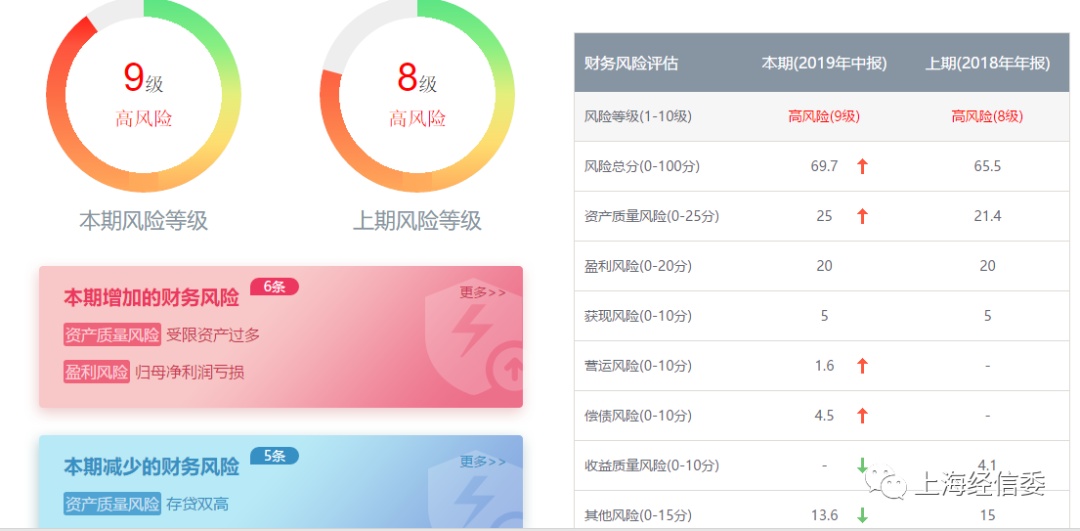
Task: Click the 本期(2019年中报) column header
Action: click(x=824, y=63)
